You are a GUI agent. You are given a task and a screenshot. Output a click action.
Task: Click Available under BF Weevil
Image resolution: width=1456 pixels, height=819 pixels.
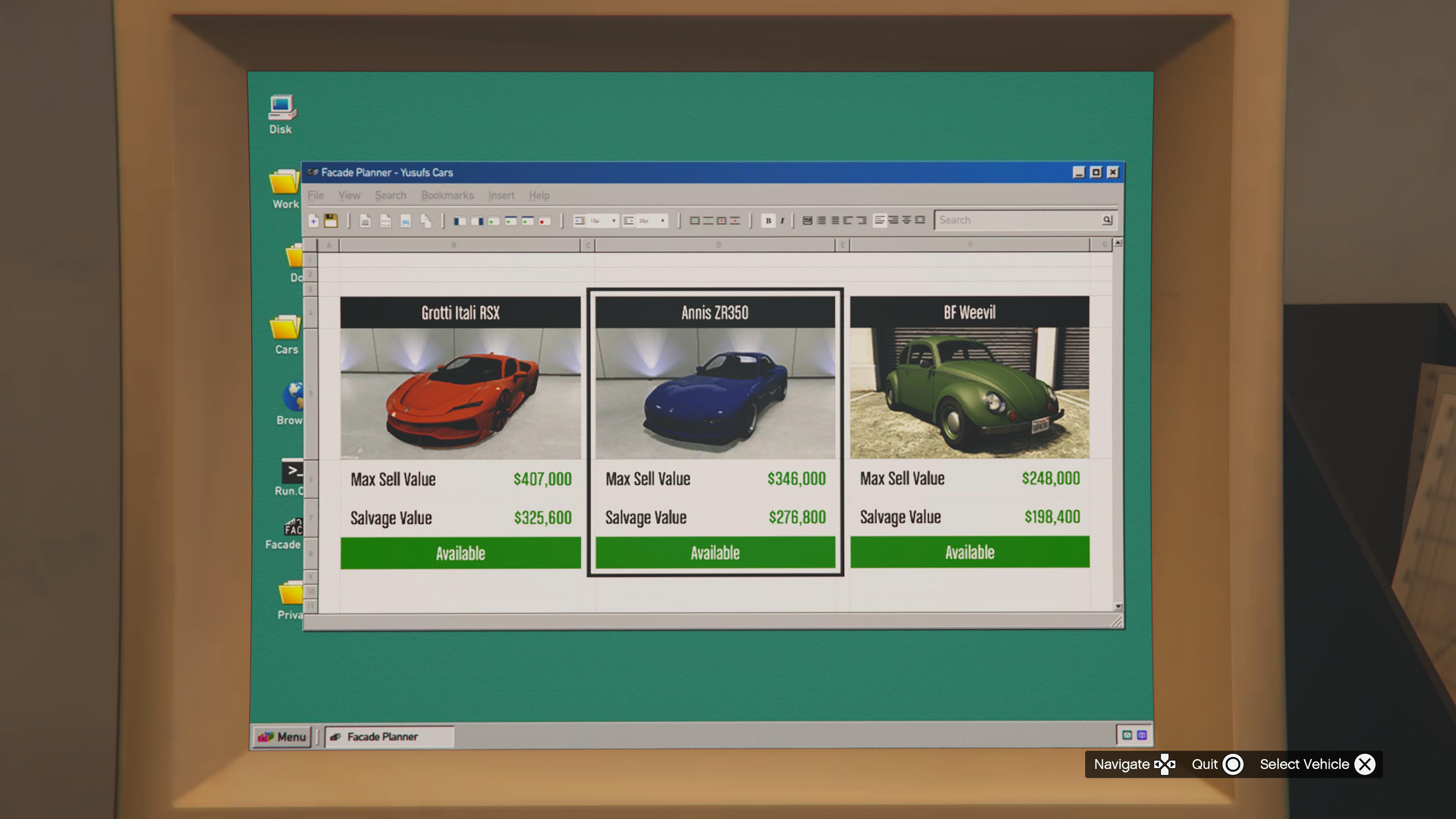[x=970, y=552]
